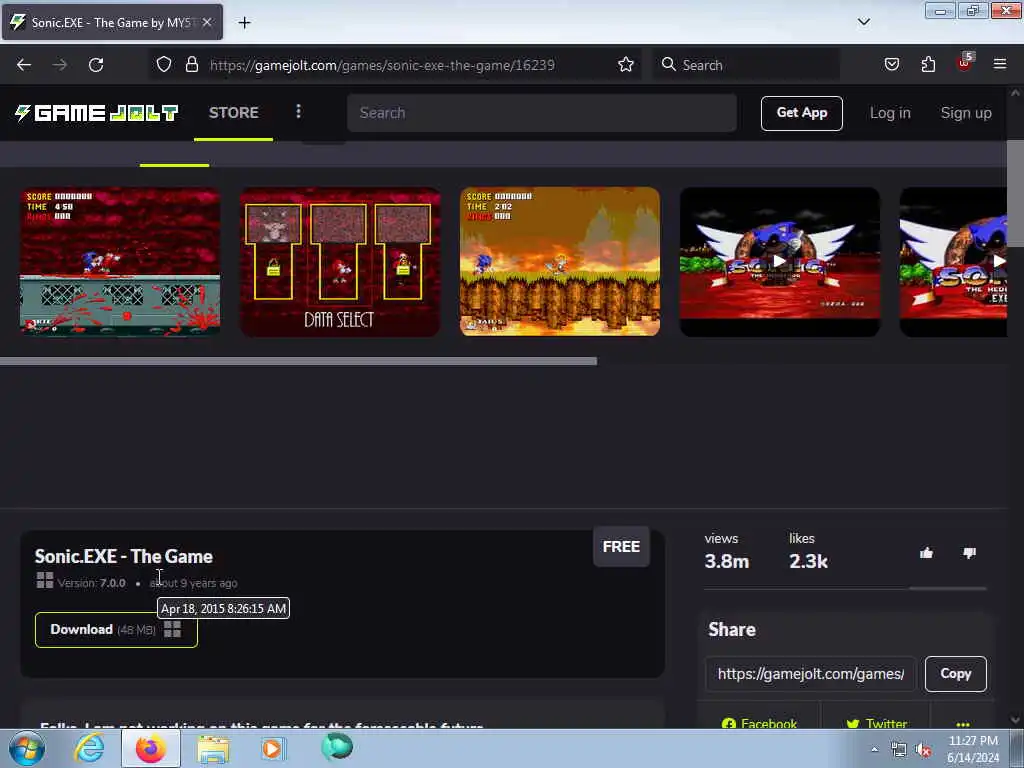Viewport: 1024px width, 768px height.
Task: Reload the current page
Action: (x=96, y=65)
